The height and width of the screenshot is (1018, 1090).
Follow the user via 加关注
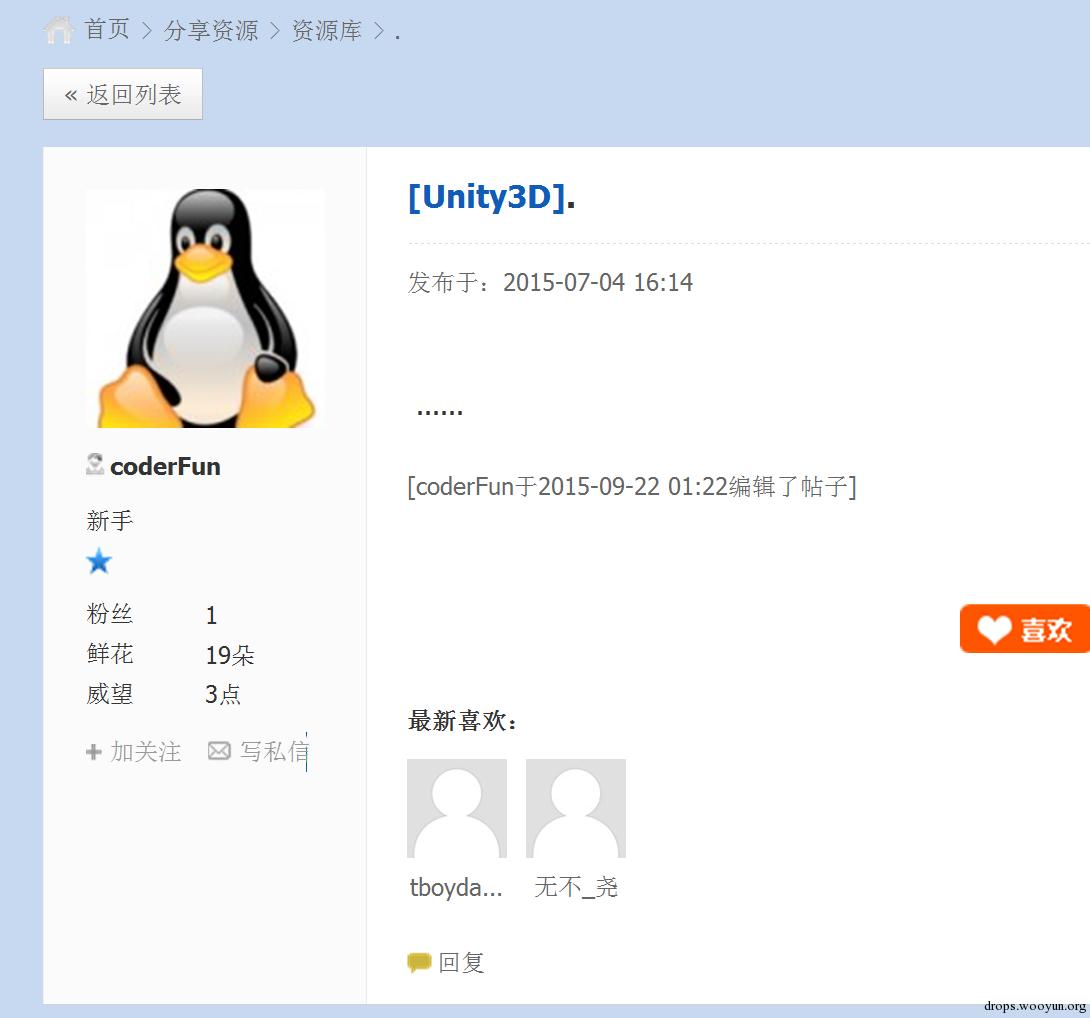146,752
